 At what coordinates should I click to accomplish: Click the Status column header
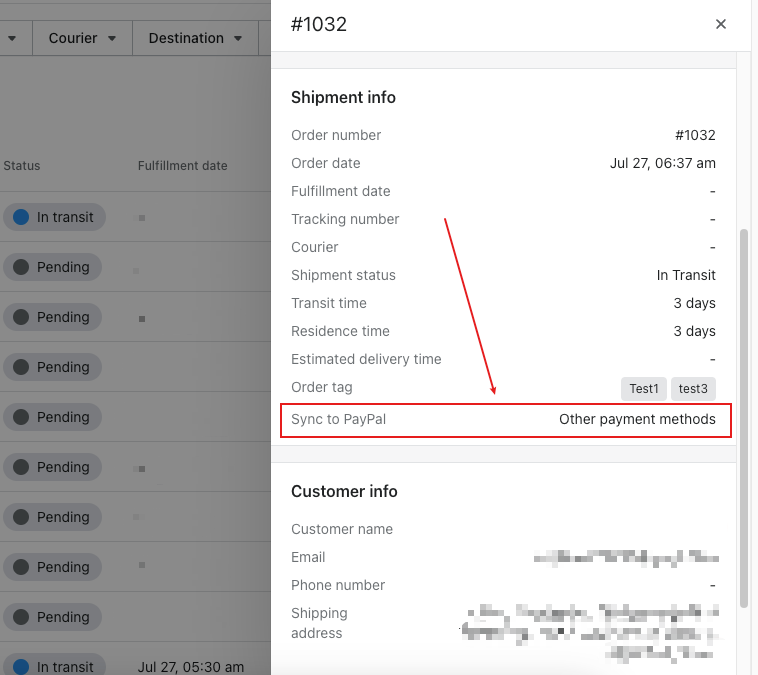22,166
